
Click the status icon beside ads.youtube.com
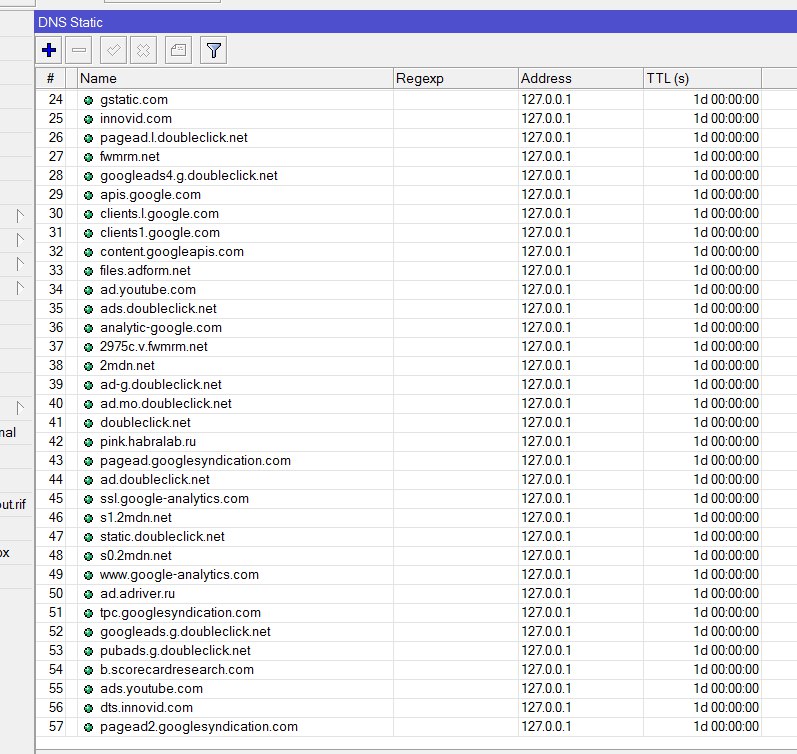(88, 689)
